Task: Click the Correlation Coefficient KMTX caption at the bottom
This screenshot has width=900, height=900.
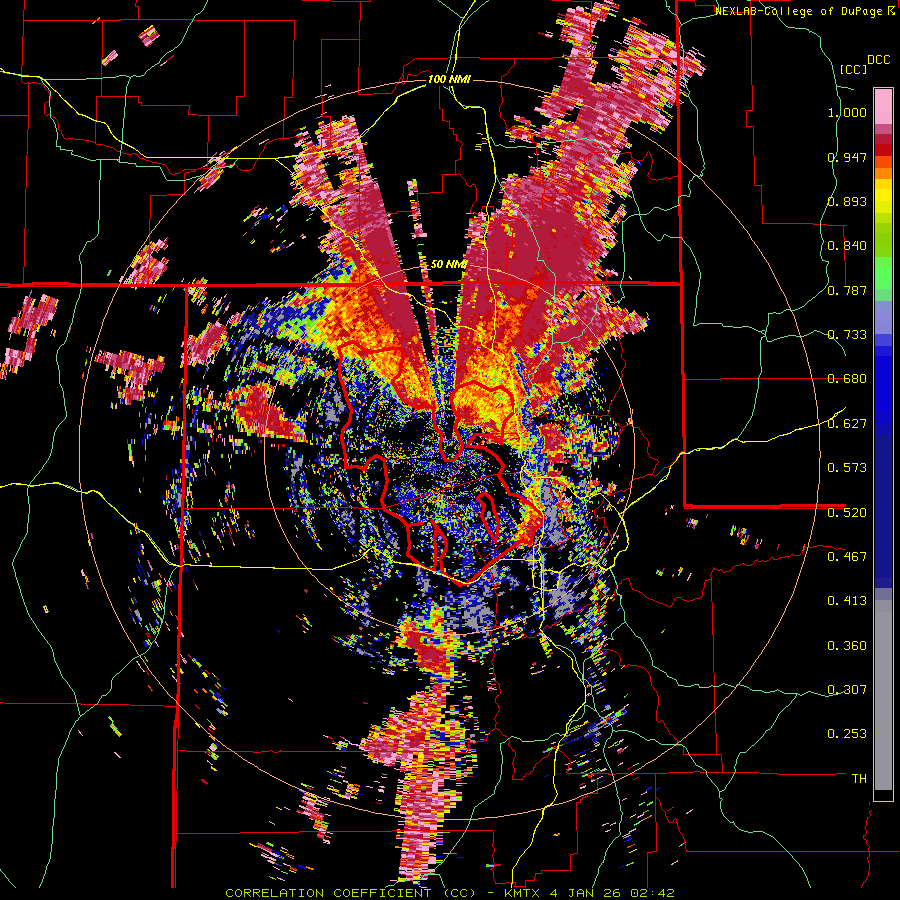Action: click(449, 893)
